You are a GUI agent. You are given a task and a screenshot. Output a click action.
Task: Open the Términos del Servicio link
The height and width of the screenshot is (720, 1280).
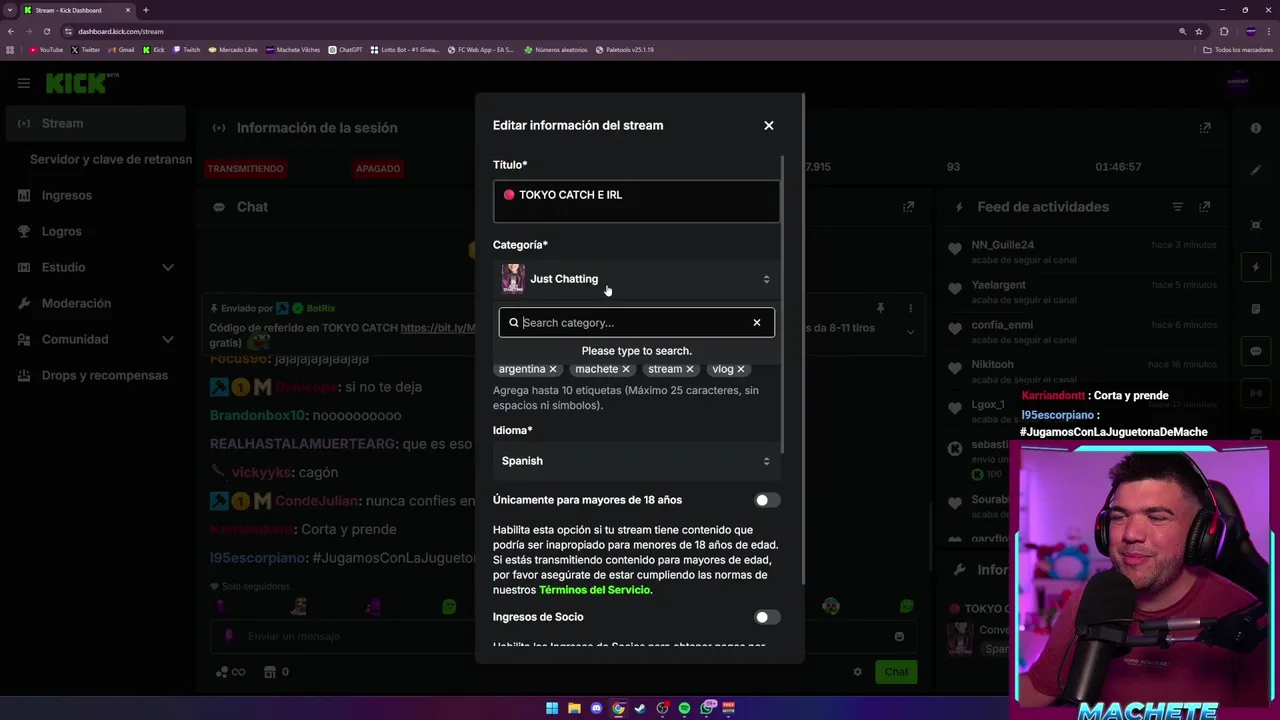(595, 590)
